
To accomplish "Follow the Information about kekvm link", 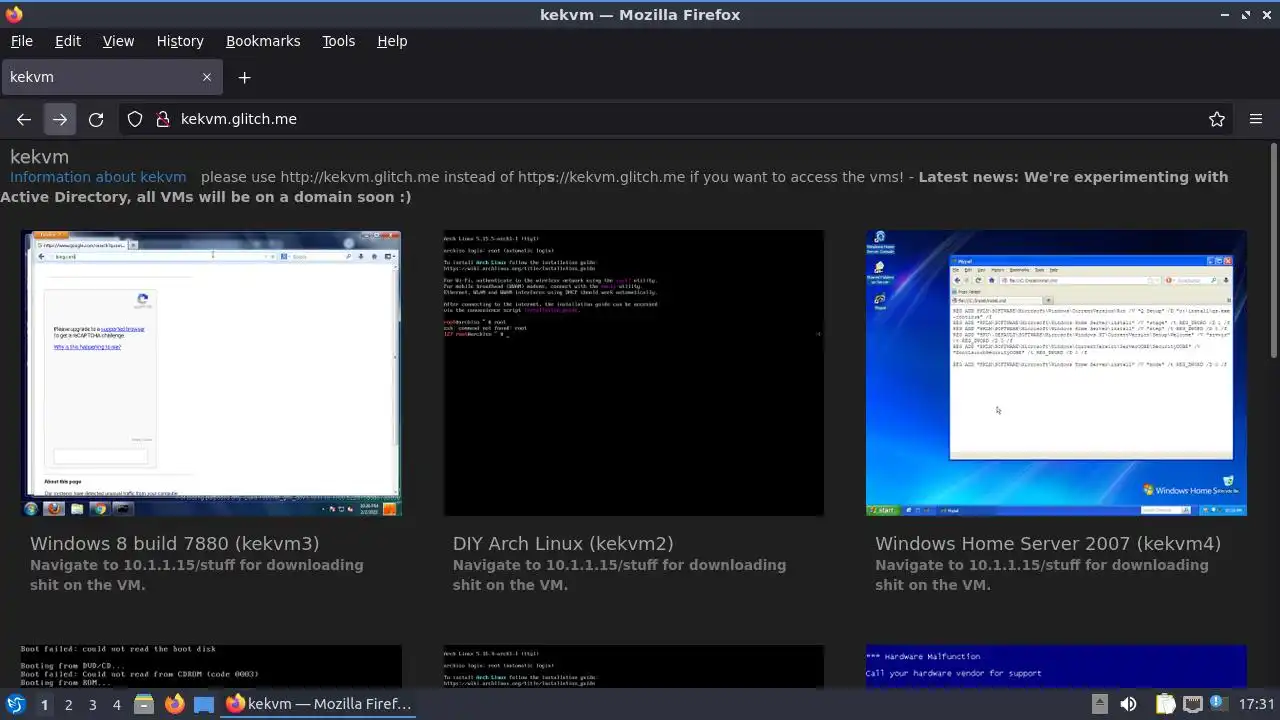I will click(x=98, y=177).
